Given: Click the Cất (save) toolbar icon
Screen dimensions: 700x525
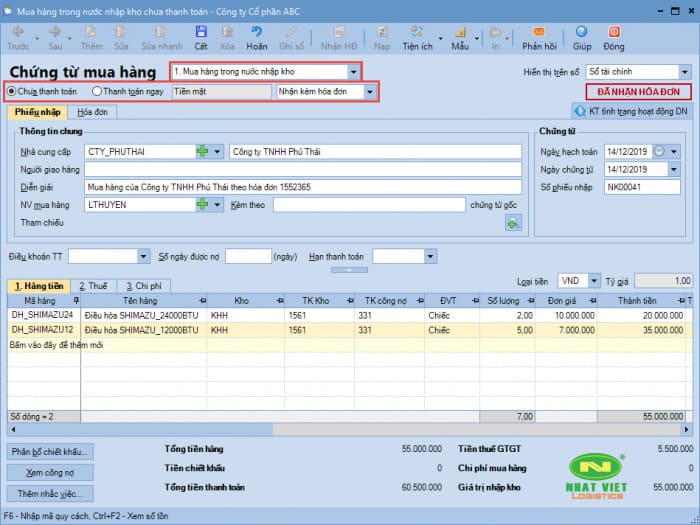Looking at the screenshot, I should [x=201, y=37].
